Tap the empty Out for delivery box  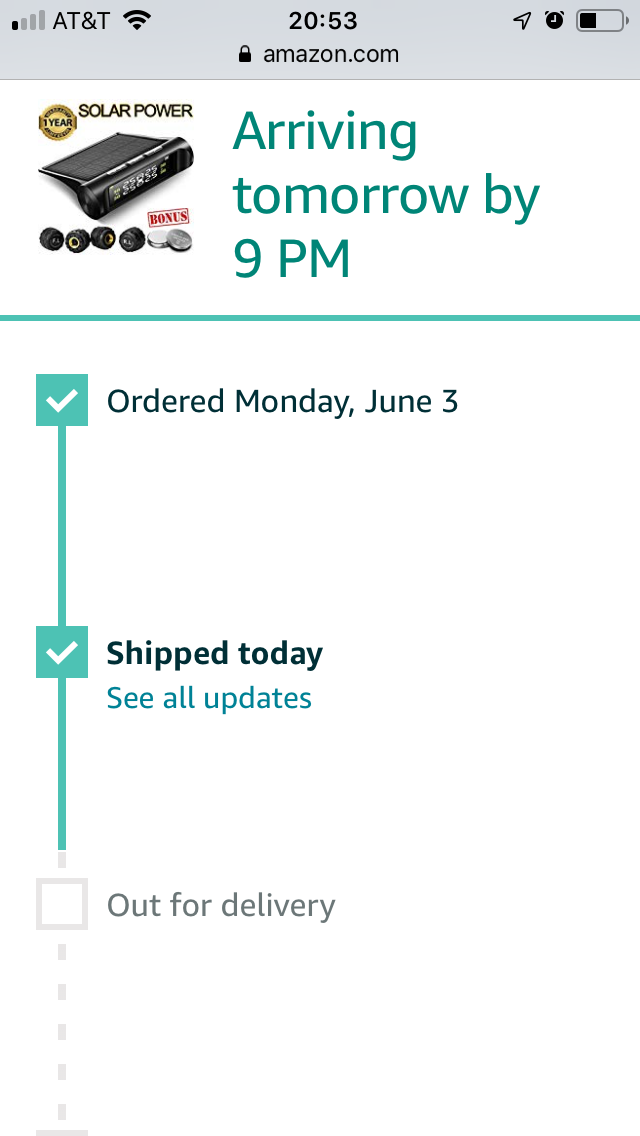(x=62, y=904)
